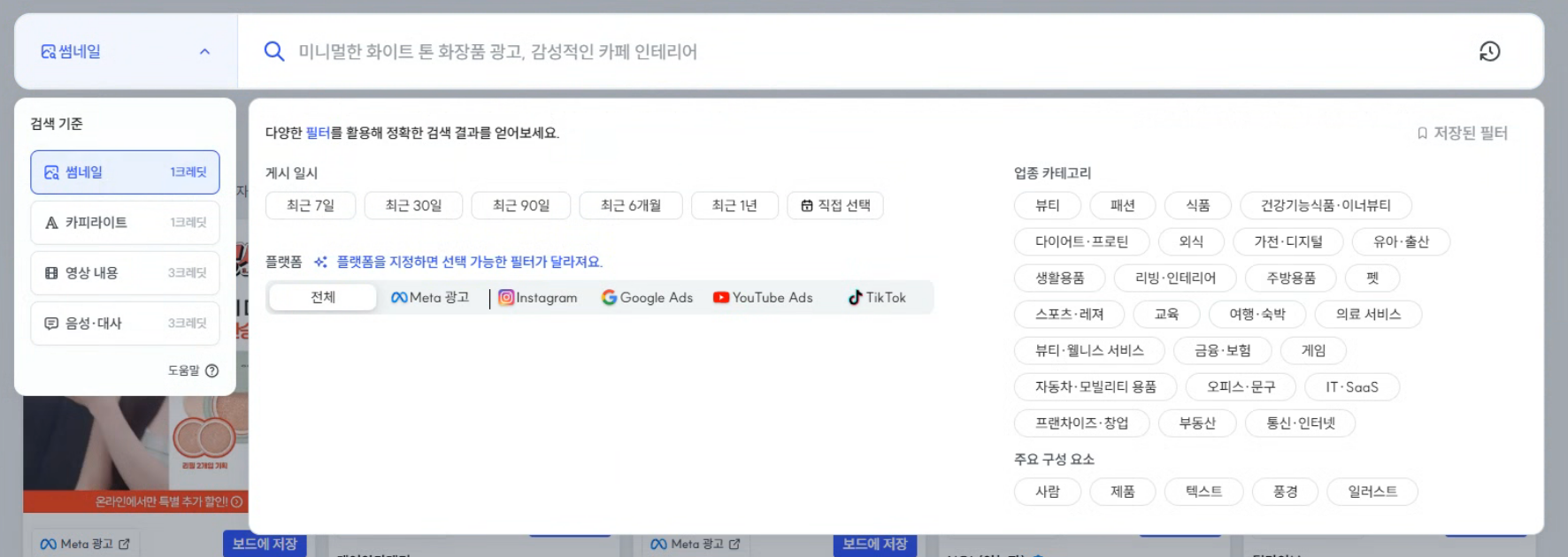Select the Instagram platform tab
Viewport: 1568px width, 557px height.
(538, 297)
